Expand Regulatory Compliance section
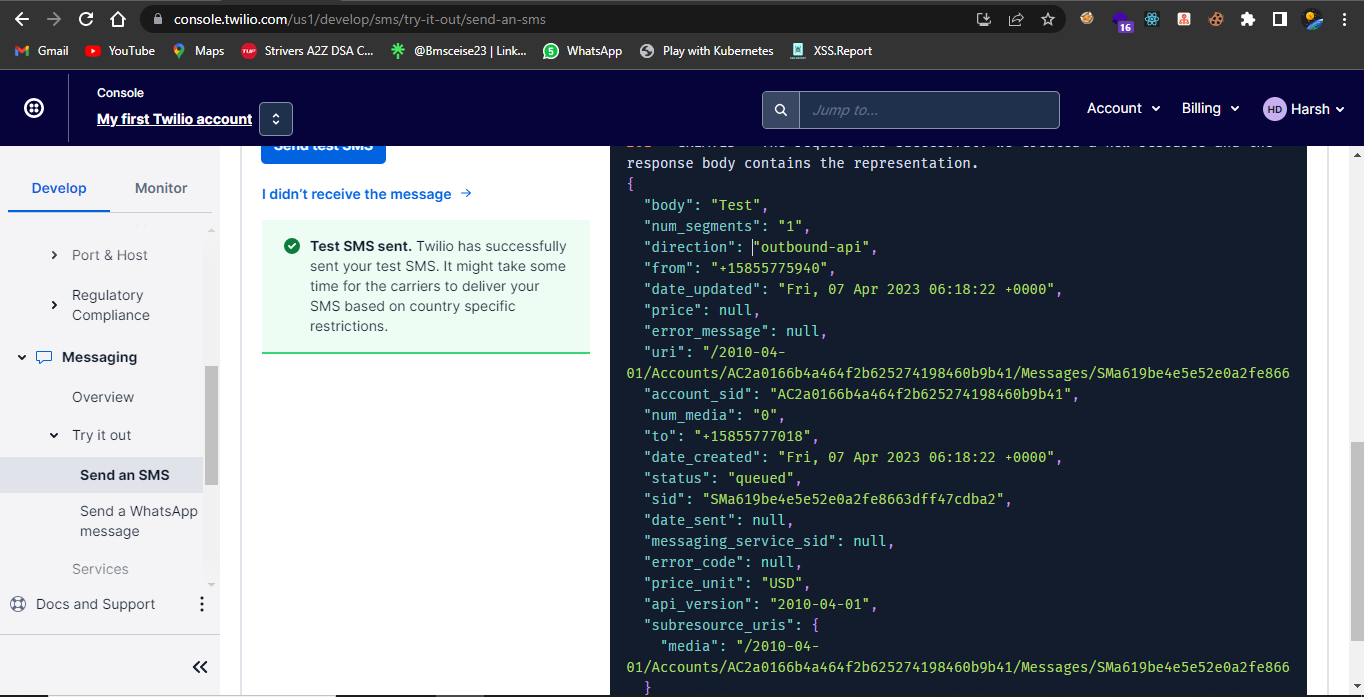The height and width of the screenshot is (697, 1364). (x=54, y=305)
